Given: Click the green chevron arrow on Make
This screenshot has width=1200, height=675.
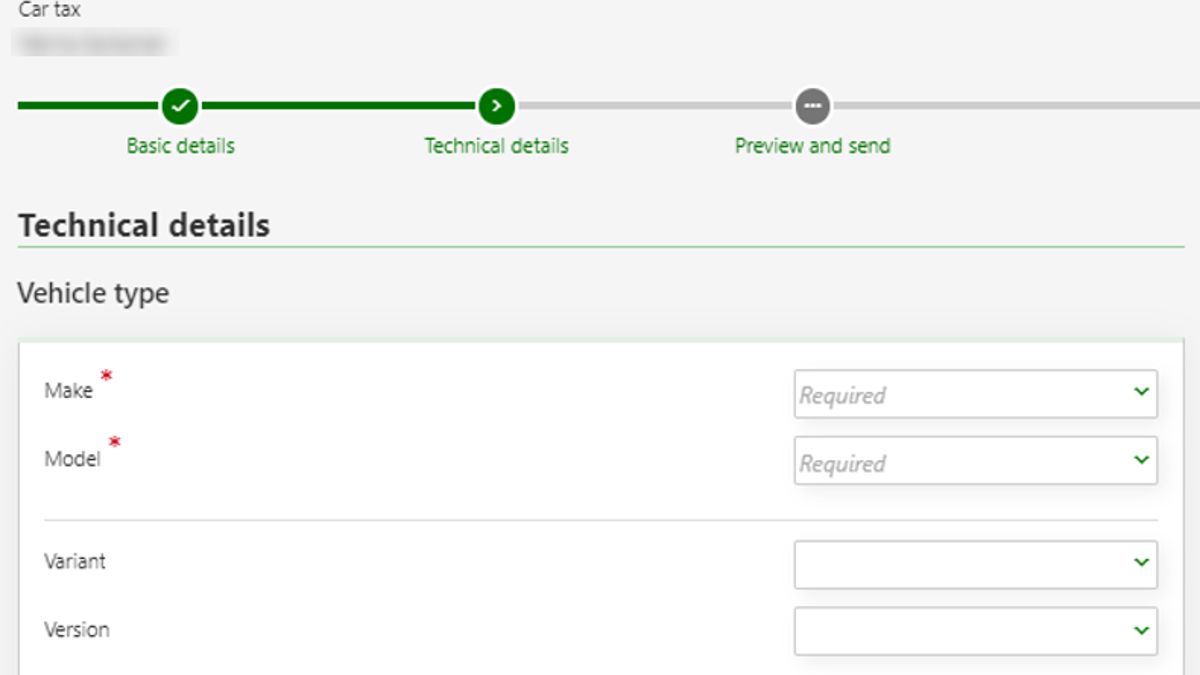Looking at the screenshot, I should (x=1141, y=392).
